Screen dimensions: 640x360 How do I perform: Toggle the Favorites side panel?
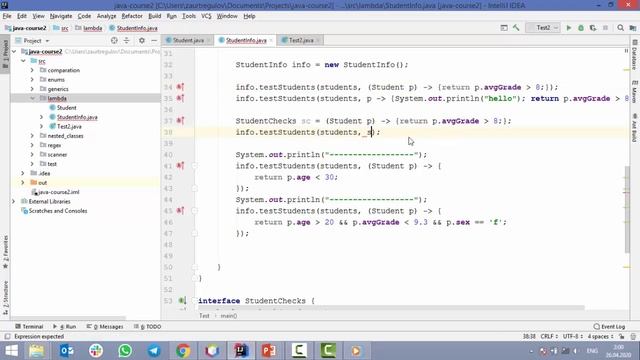click(x=5, y=252)
